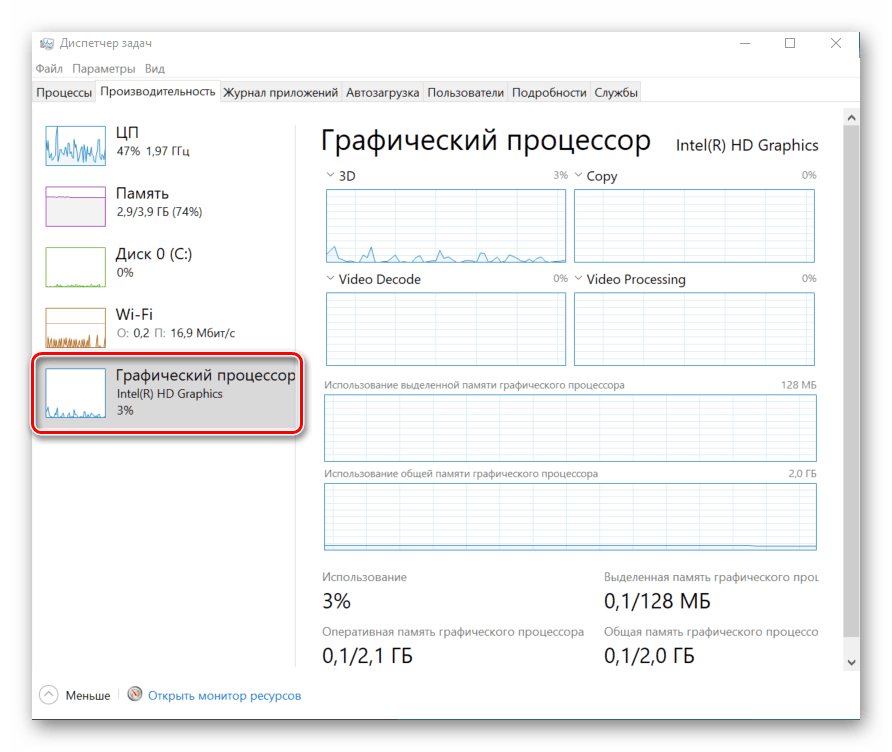The height and width of the screenshot is (752, 892).
Task: Click the Графический процессор main heading
Action: point(486,141)
